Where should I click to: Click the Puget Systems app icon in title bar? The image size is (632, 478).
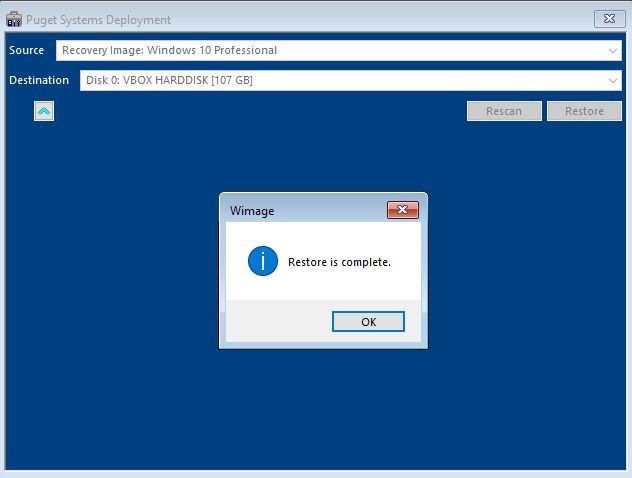click(14, 20)
